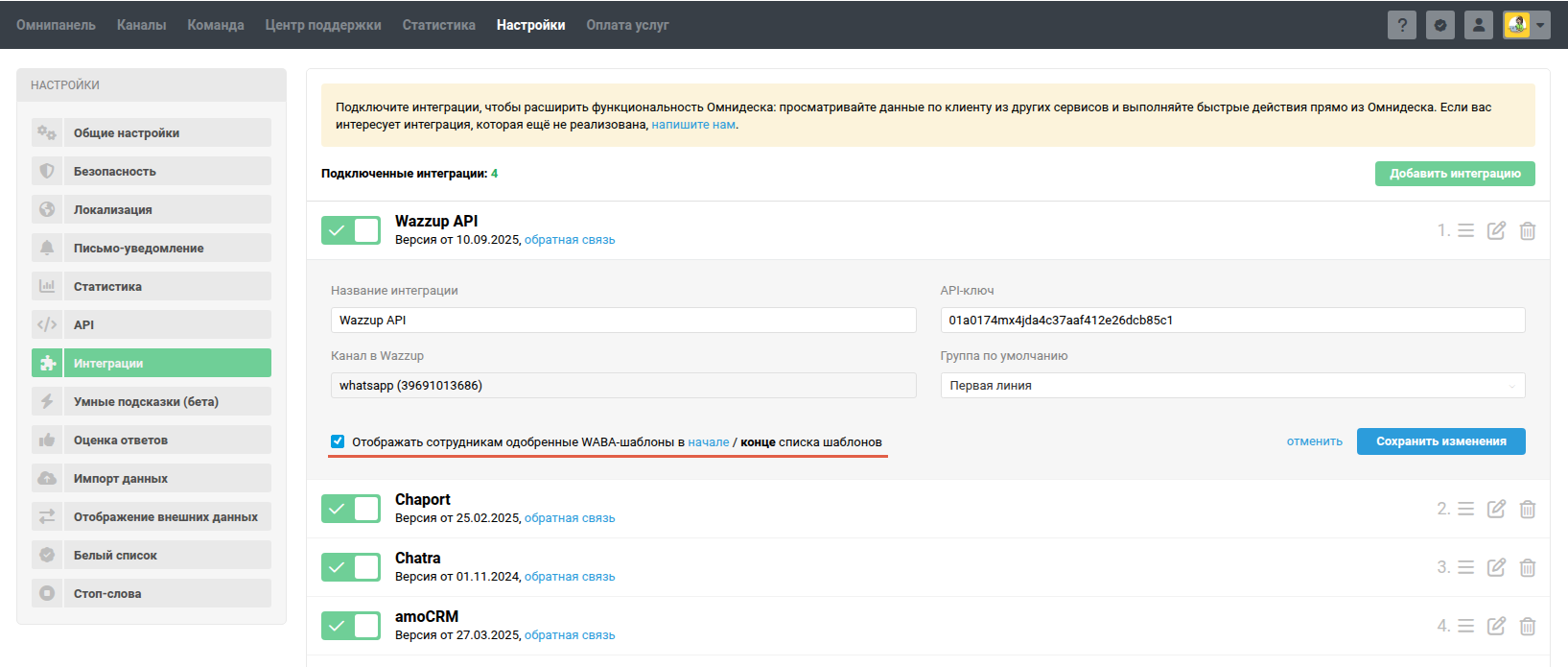Click the checkmark badge icon in top bar
This screenshot has height=667, width=1568.
pos(1439,25)
